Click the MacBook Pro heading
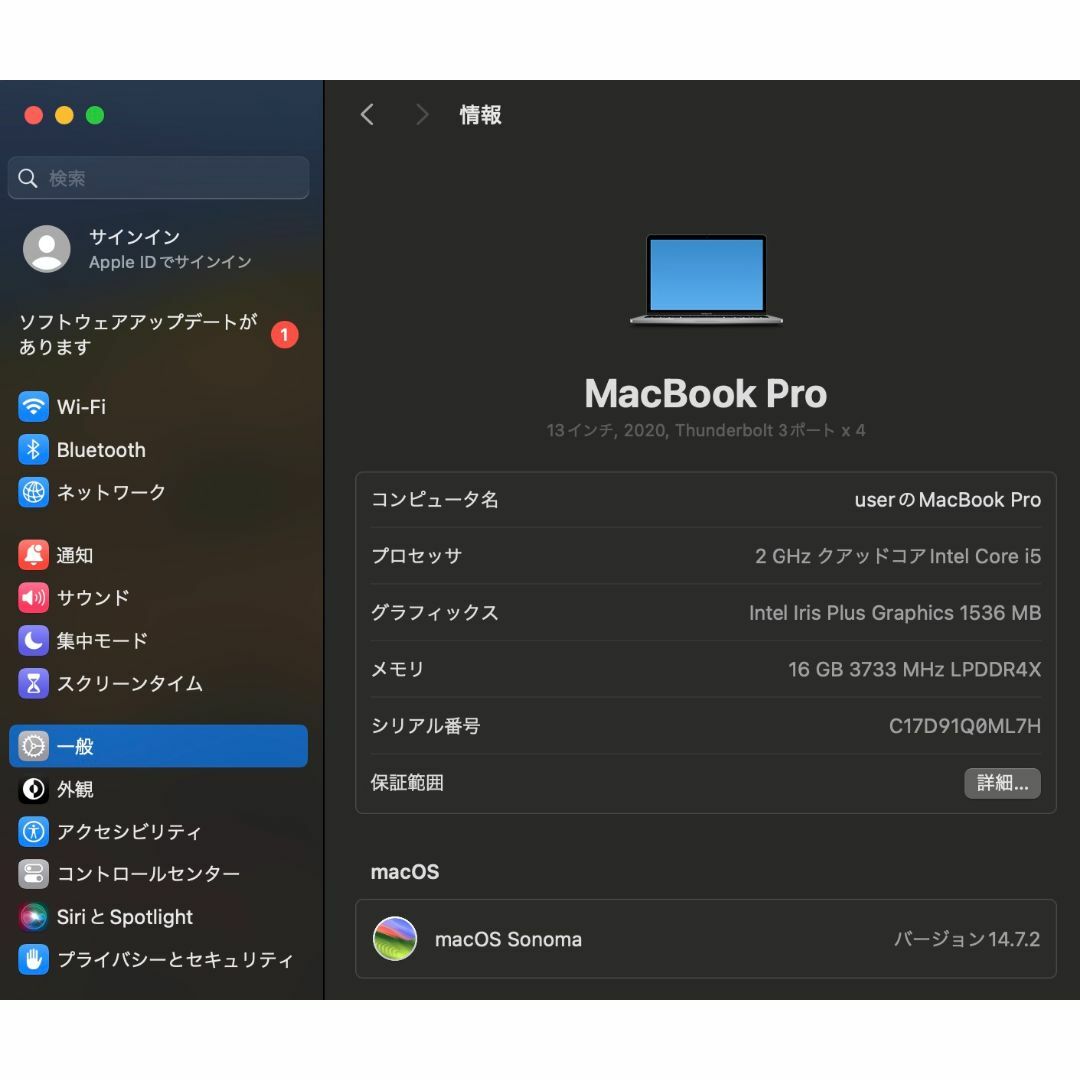This screenshot has width=1080, height=1080. [x=706, y=393]
